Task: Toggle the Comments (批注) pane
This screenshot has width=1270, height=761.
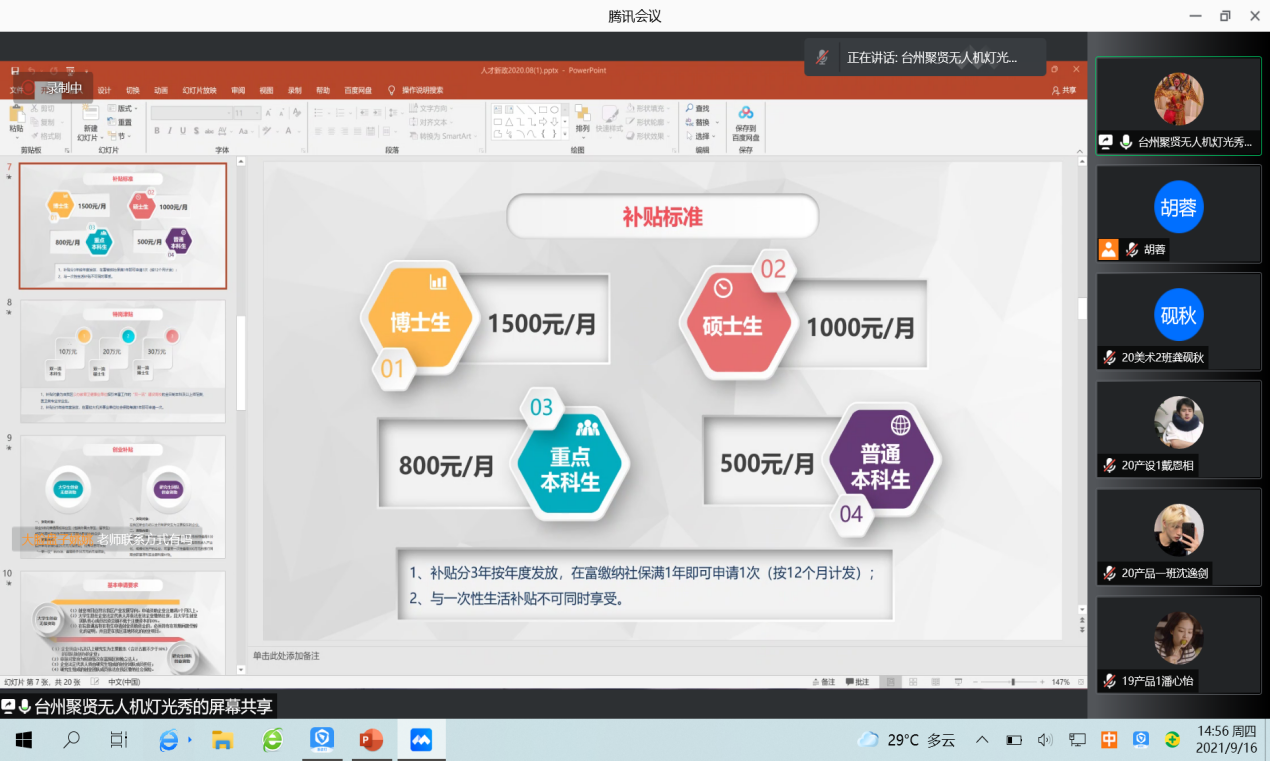Action: (x=856, y=682)
